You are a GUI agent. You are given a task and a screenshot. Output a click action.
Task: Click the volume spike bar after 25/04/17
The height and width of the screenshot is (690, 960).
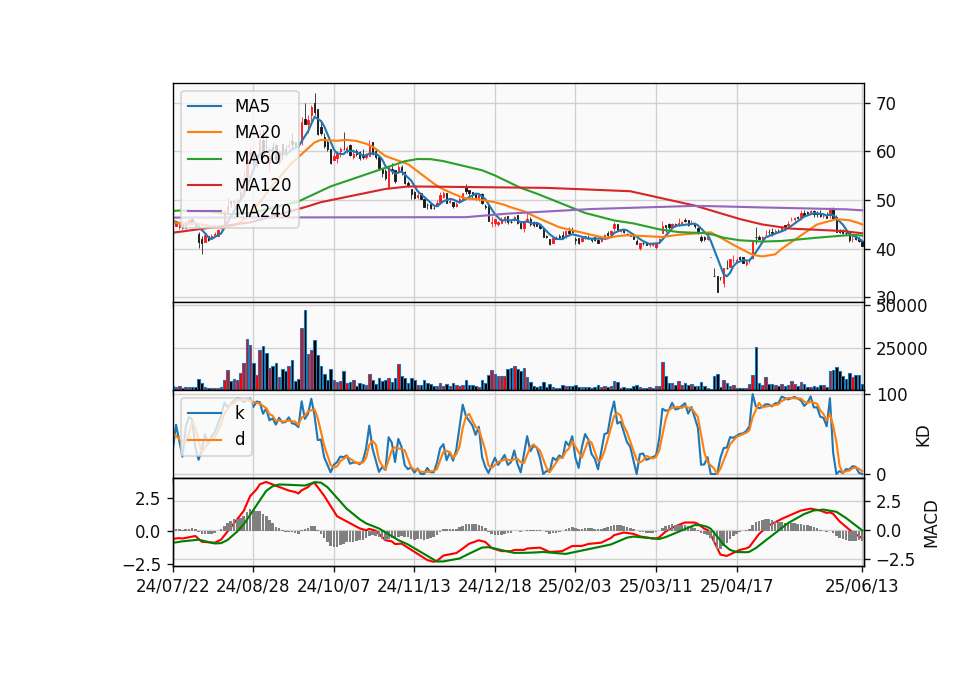pyautogui.click(x=756, y=369)
